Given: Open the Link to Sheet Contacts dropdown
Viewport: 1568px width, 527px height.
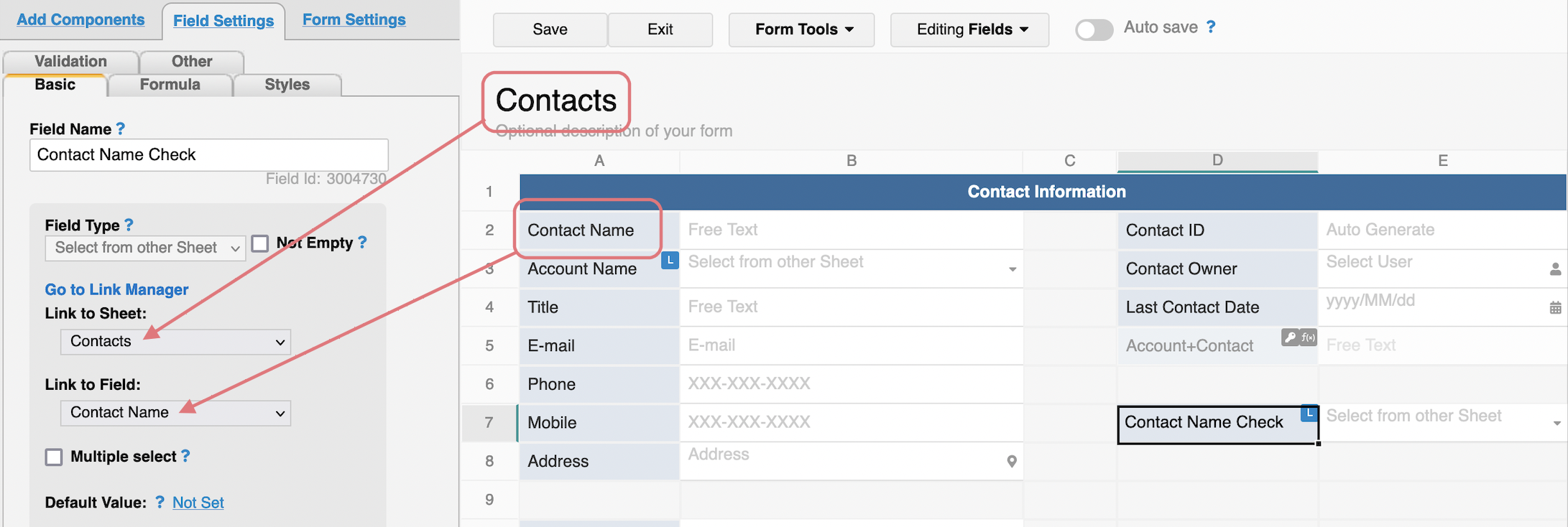Looking at the screenshot, I should point(176,342).
